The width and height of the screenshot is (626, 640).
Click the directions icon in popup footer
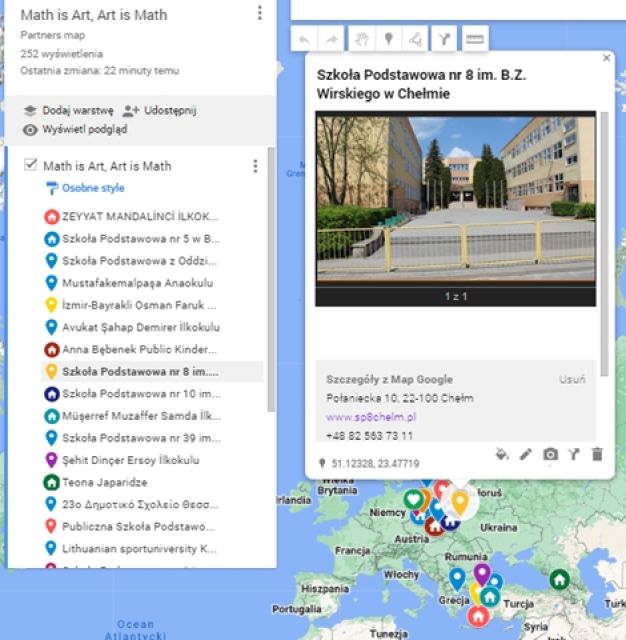[x=574, y=454]
